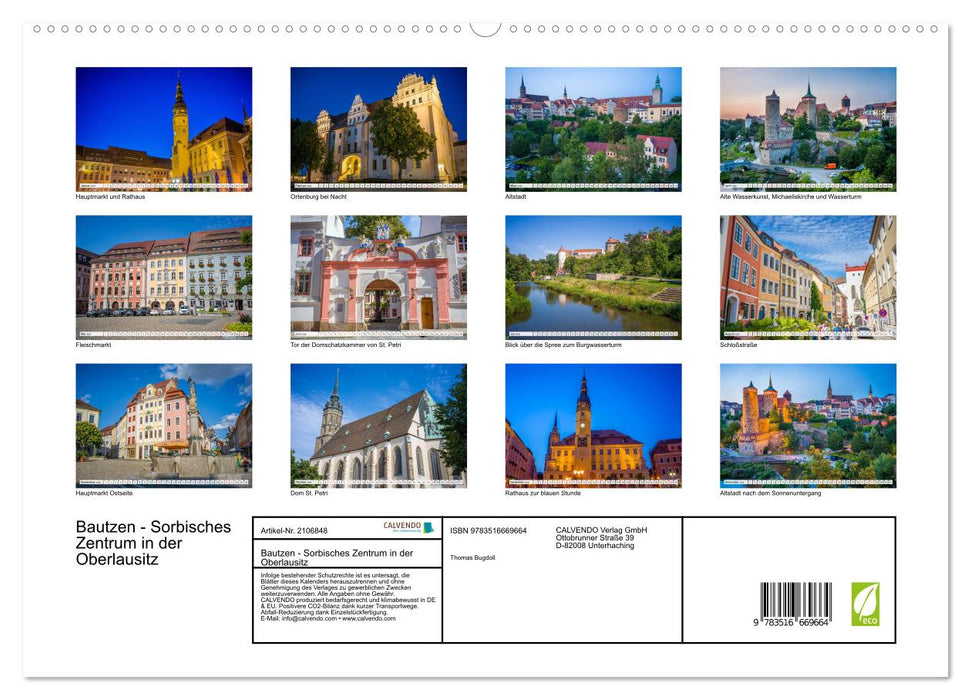Image resolution: width=971 pixels, height=700 pixels.
Task: Open the Dom St. Petri photo
Action: pos(378,426)
